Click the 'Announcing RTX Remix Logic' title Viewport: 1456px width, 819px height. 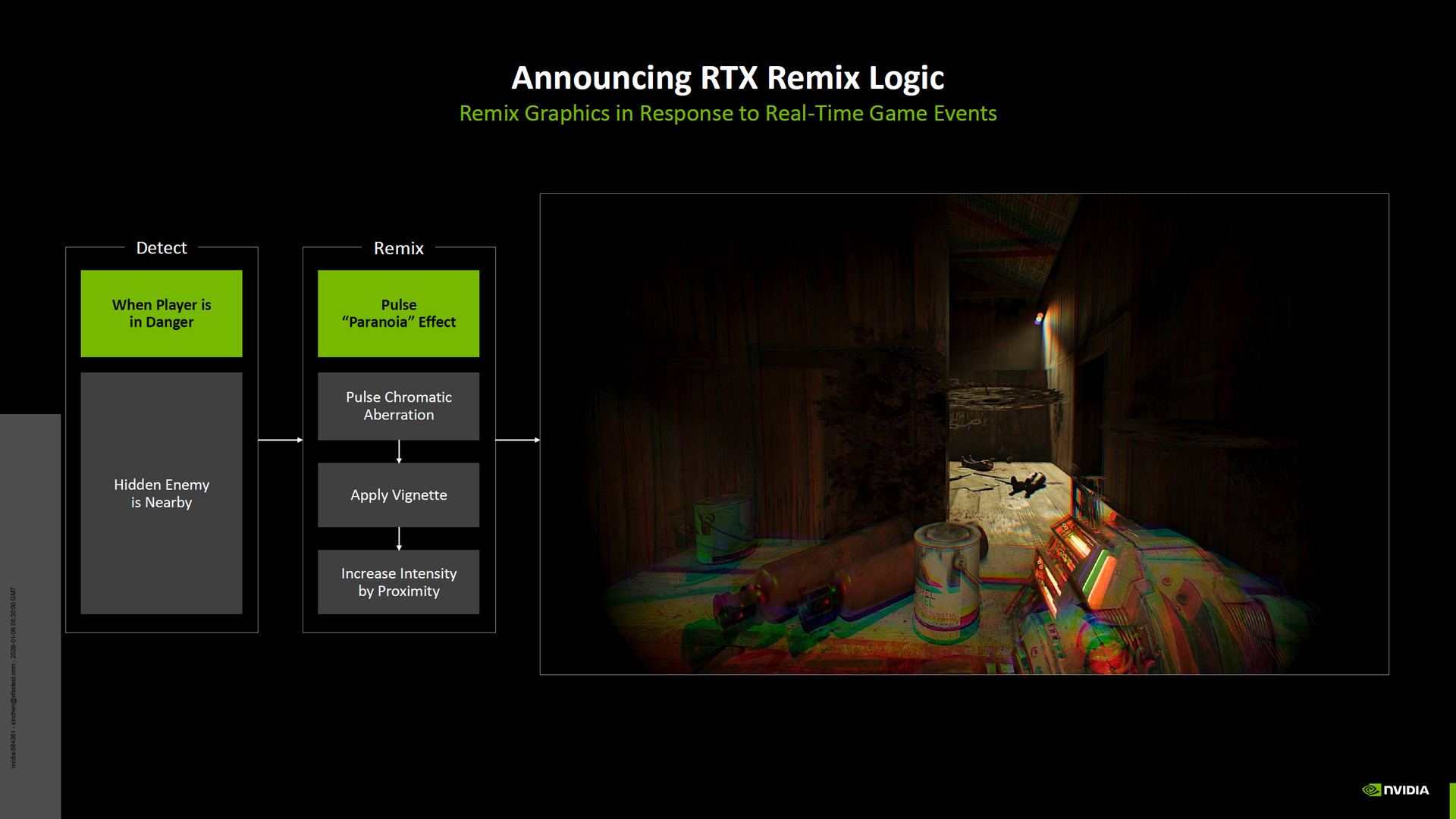pos(727,77)
